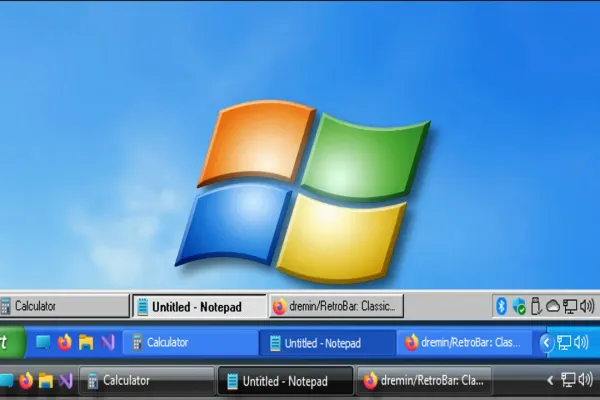Click Show Desktop icon in Vista dark quick launch
The width and height of the screenshot is (600, 400).
pyautogui.click(x=7, y=380)
